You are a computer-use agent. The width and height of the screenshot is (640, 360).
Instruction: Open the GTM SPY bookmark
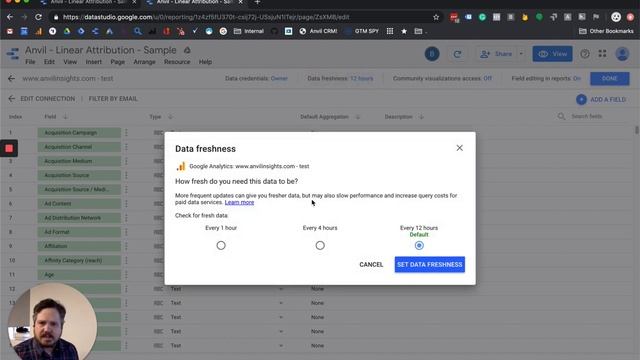point(362,31)
